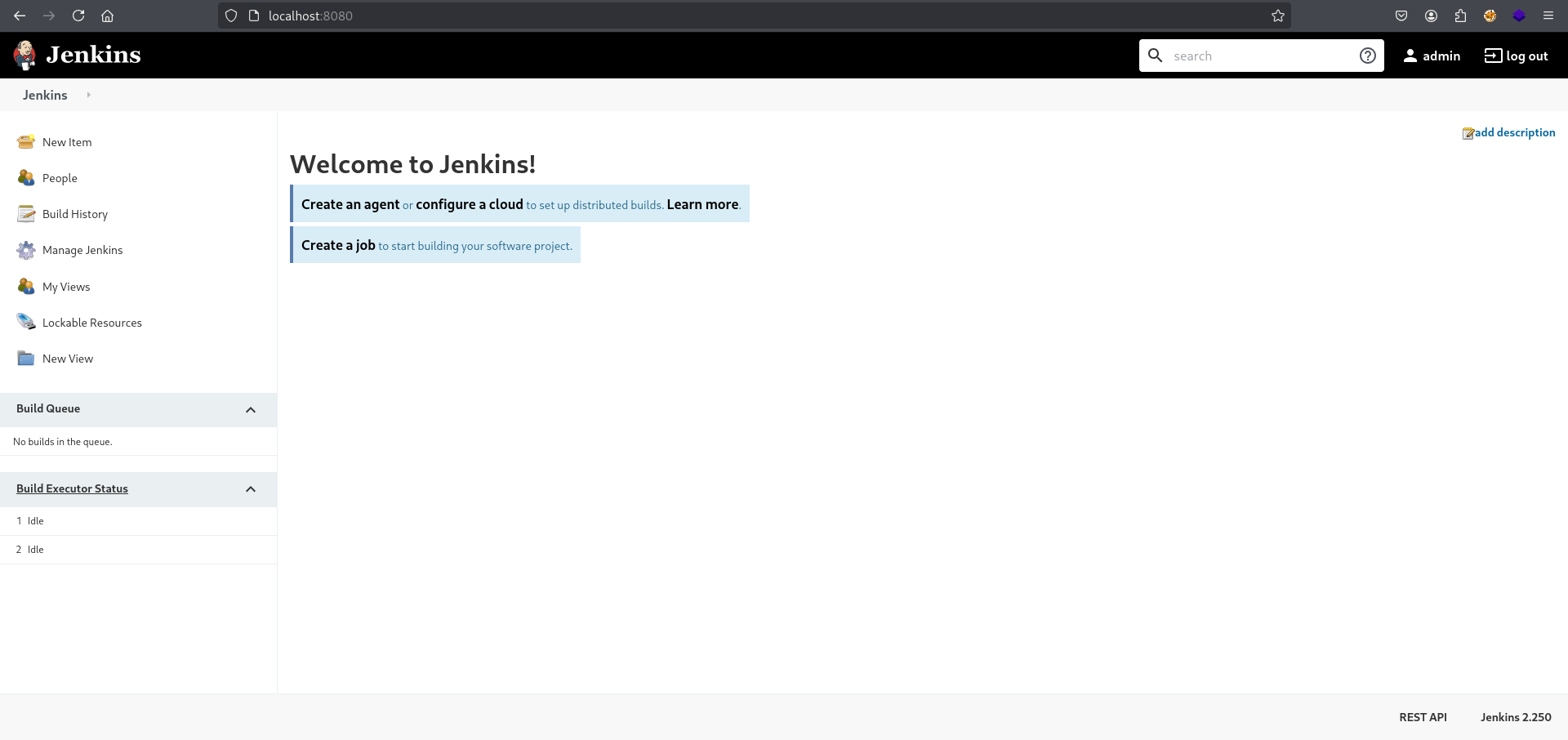This screenshot has height=740, width=1568.
Task: Click Welcome to Jenkins! heading
Action: [x=412, y=164]
